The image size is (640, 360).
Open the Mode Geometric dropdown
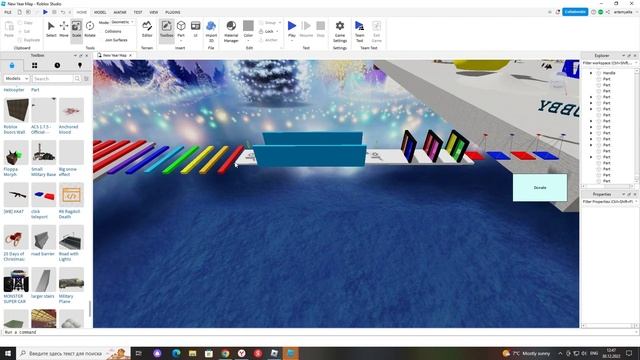[122, 22]
